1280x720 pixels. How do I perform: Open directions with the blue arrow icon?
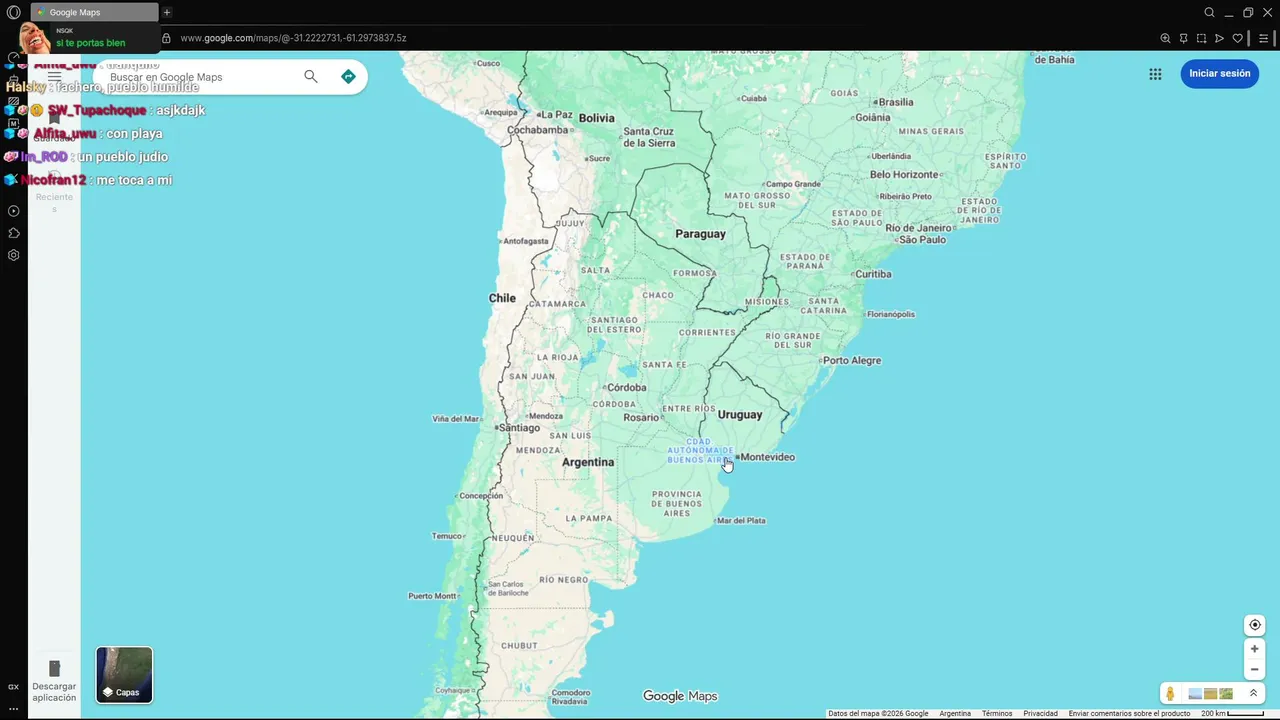coord(348,77)
